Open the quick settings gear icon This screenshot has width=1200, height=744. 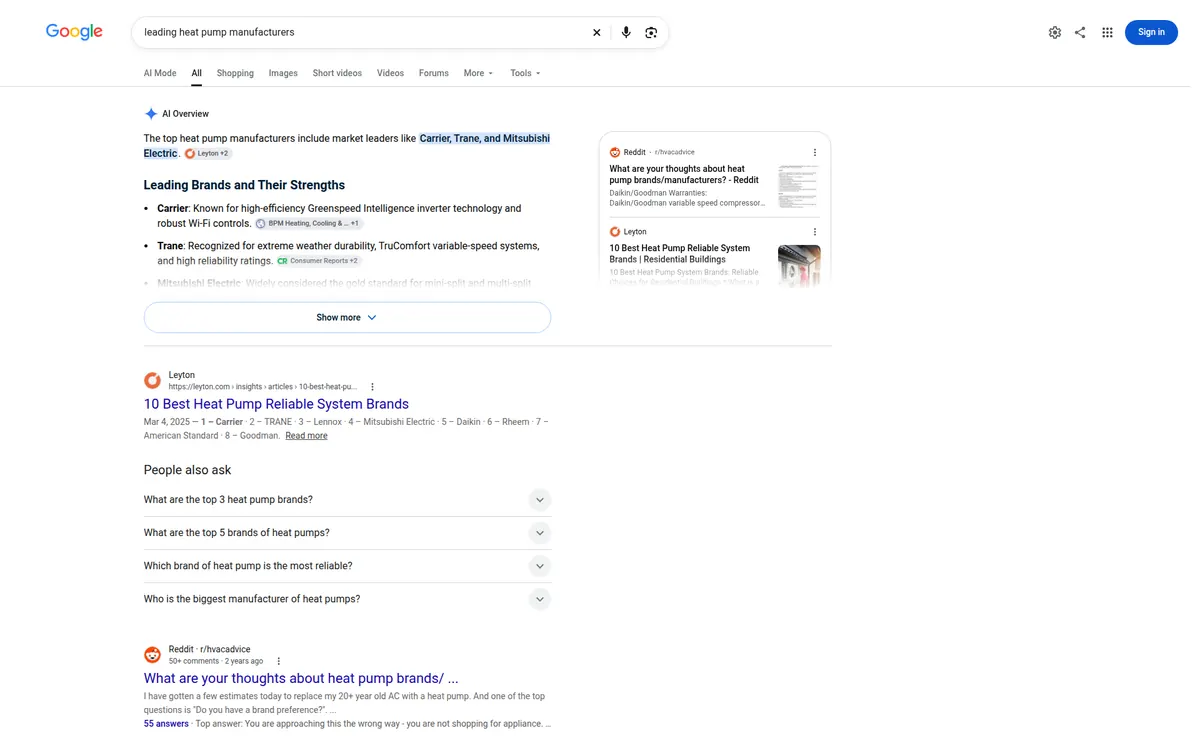[1055, 32]
